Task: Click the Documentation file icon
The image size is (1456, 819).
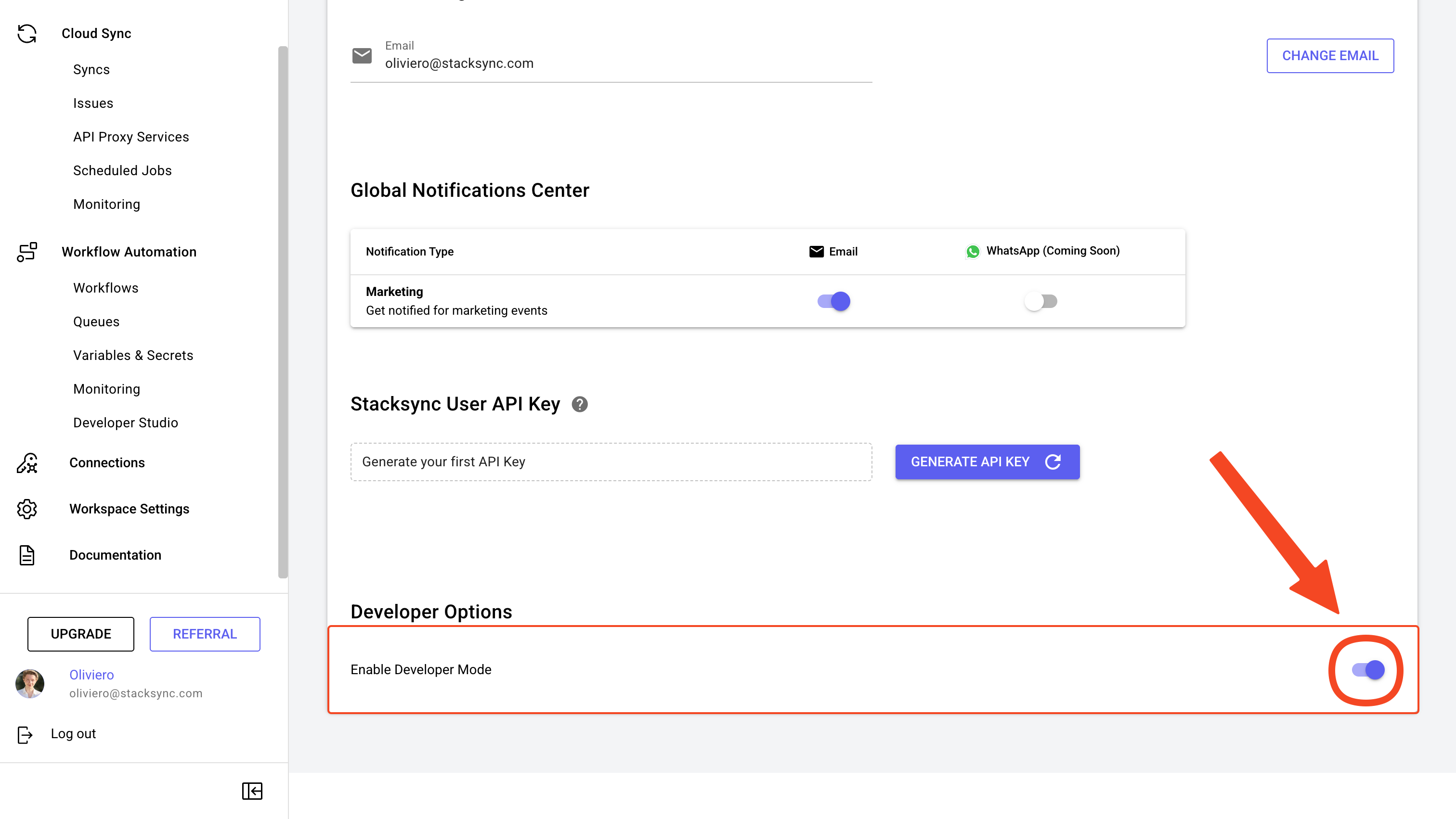Action: click(26, 555)
